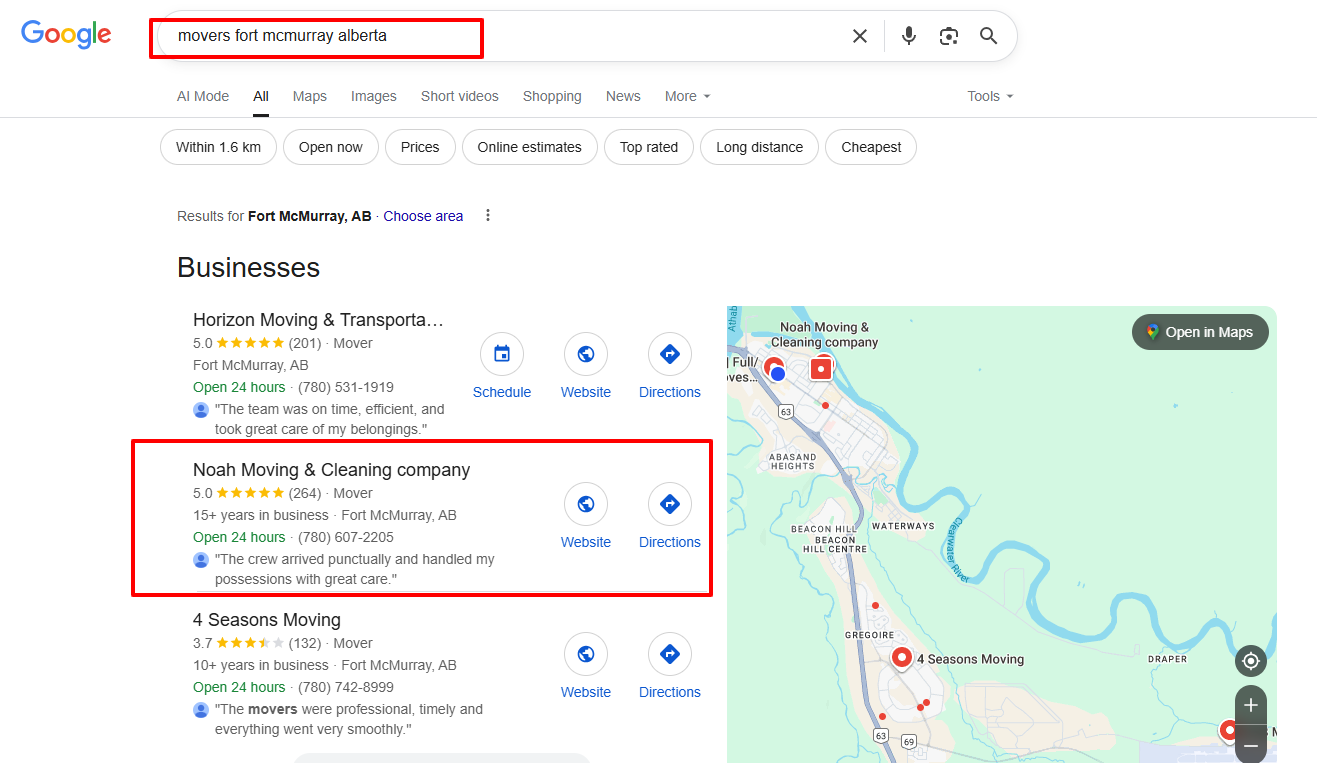Image resolution: width=1317 pixels, height=763 pixels.
Task: Open the Tools dropdown
Action: coord(990,96)
